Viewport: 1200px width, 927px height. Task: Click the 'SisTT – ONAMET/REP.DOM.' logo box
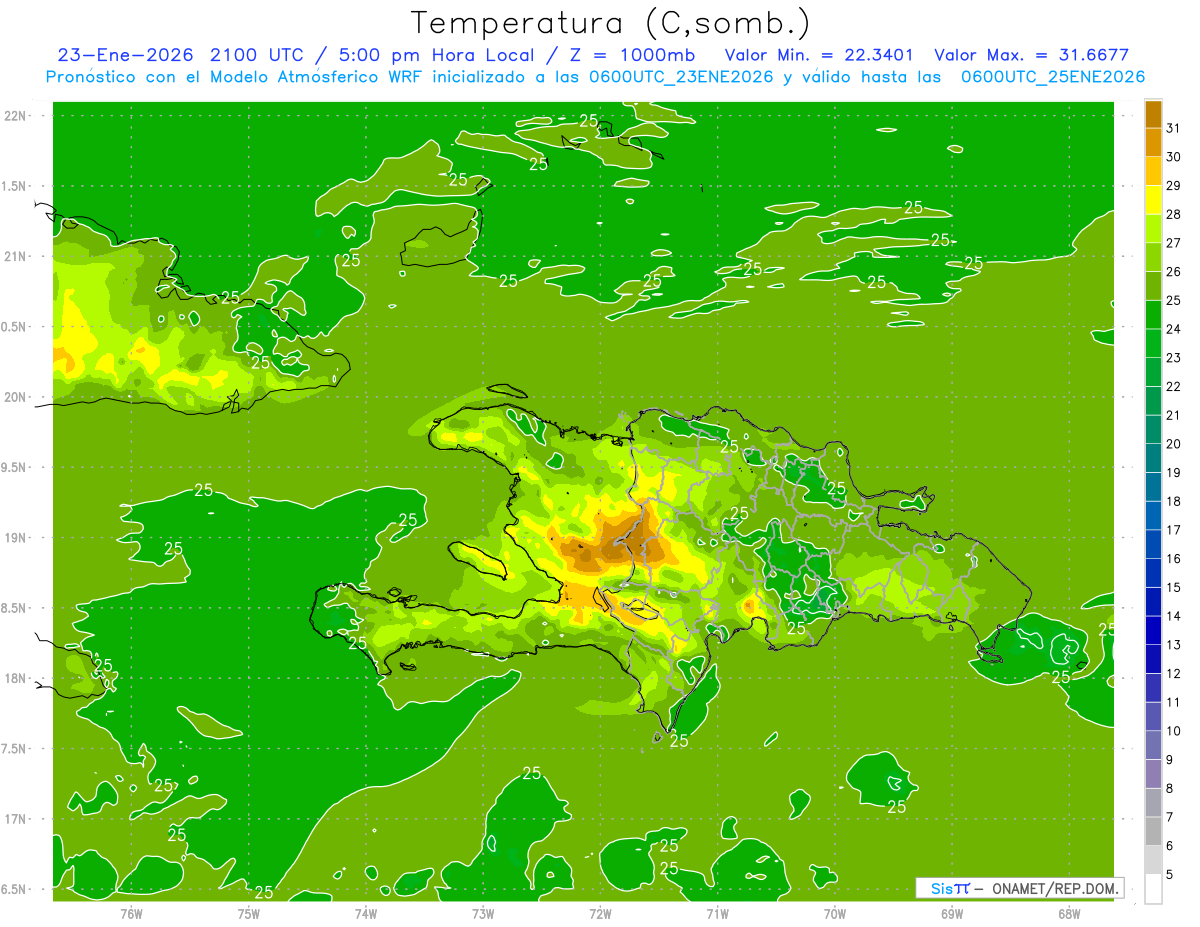pyautogui.click(x=1020, y=888)
